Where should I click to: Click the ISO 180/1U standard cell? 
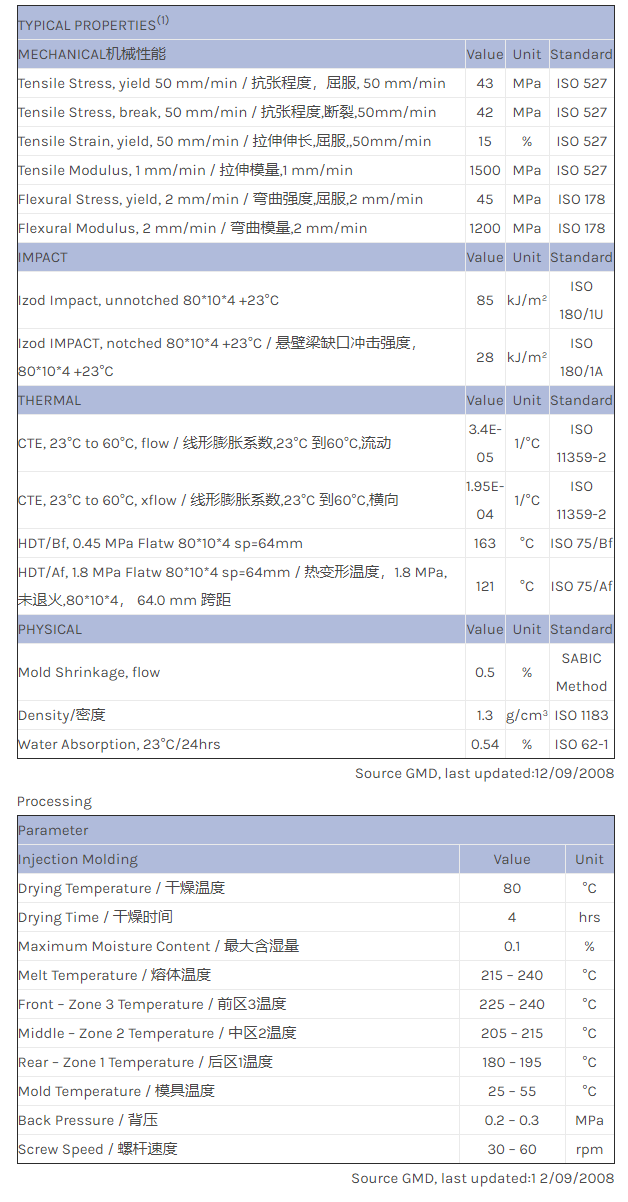click(581, 300)
